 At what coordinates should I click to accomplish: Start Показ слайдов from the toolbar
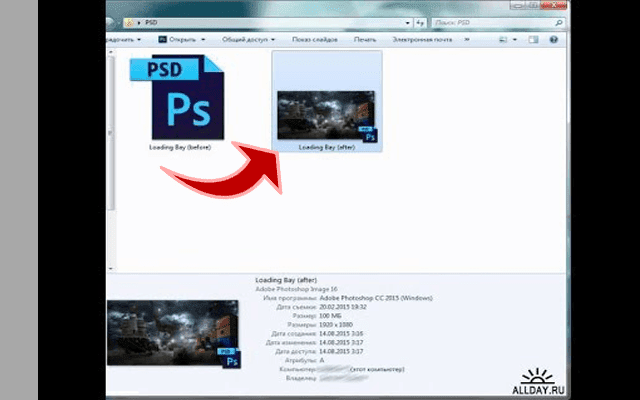[314, 40]
